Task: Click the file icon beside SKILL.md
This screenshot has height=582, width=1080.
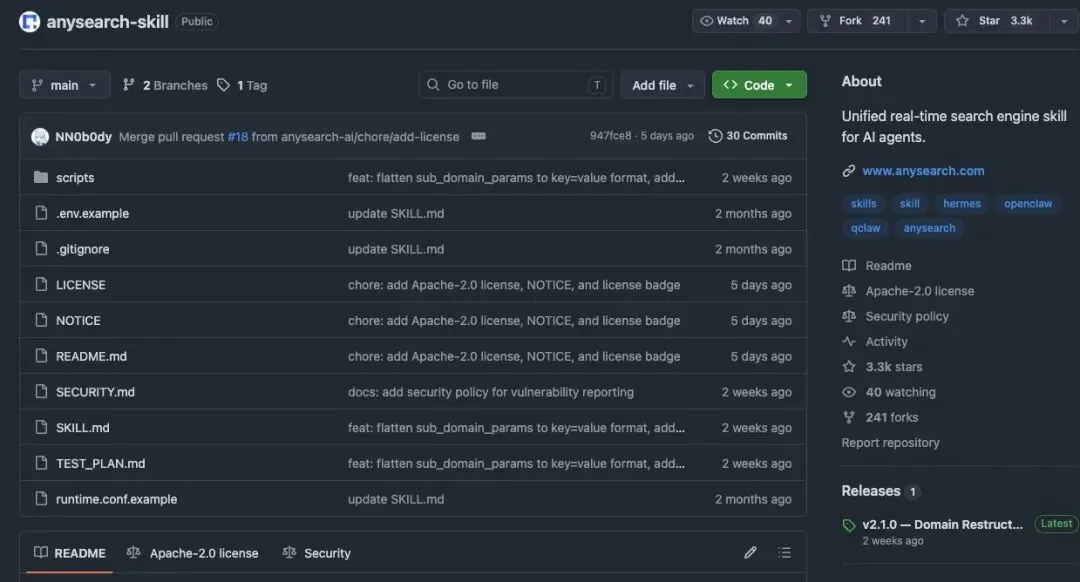Action: tap(41, 428)
